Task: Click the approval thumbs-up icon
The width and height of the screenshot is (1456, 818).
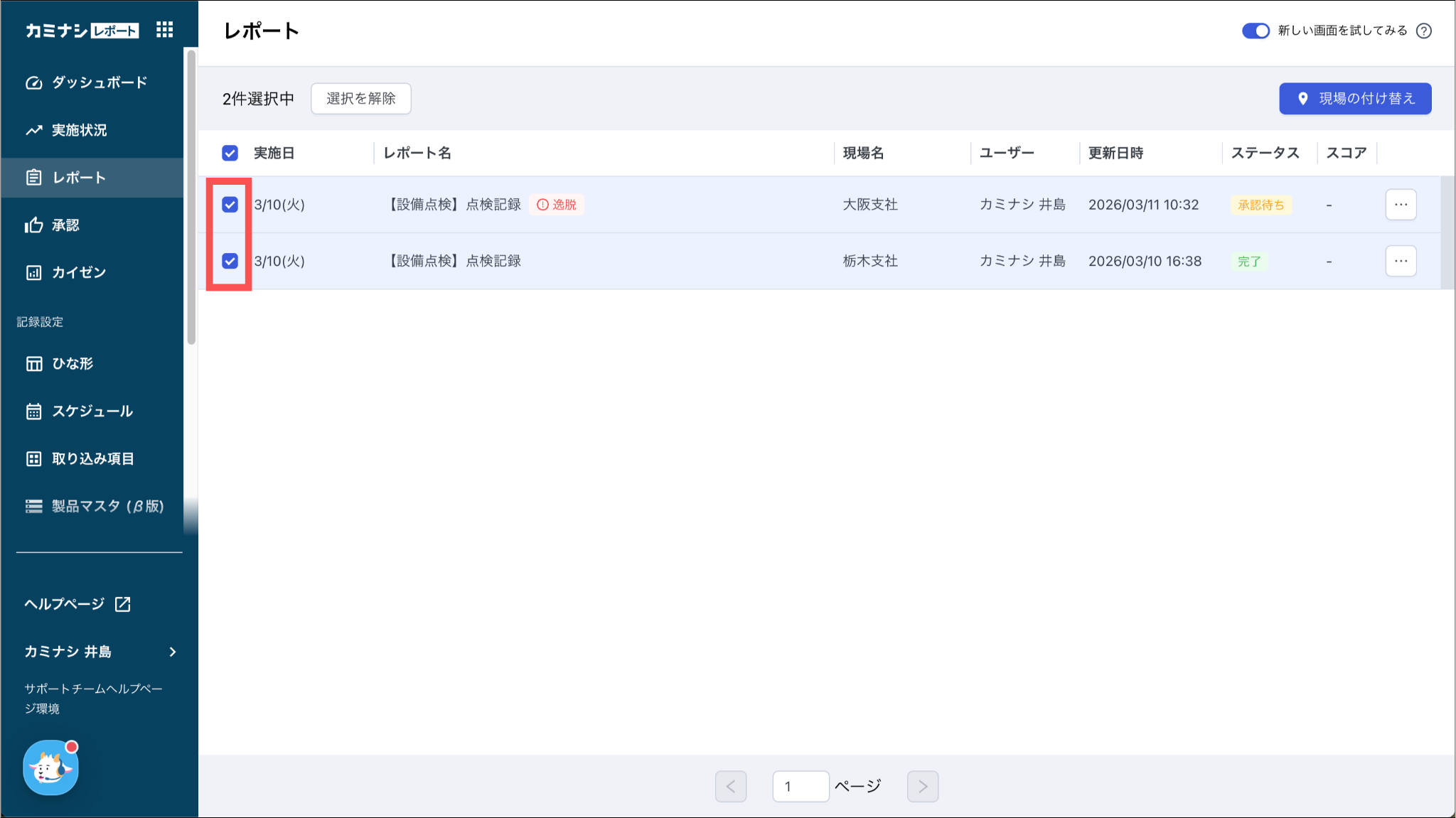Action: click(x=33, y=225)
